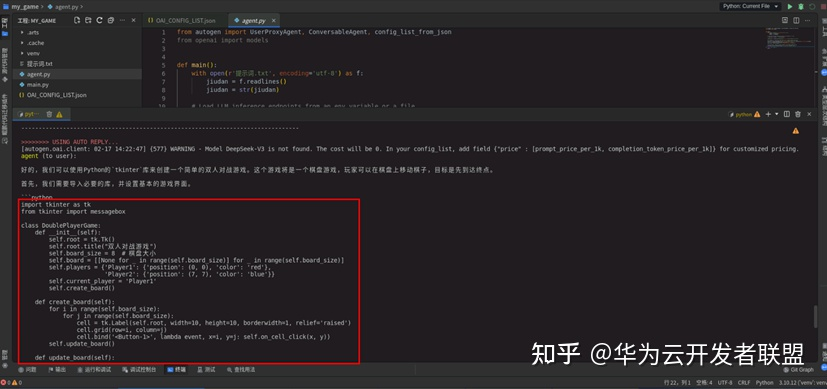Open the 问题 (Problems) panel tab
Image resolution: width=827 pixels, height=389 pixels.
tap(27, 369)
